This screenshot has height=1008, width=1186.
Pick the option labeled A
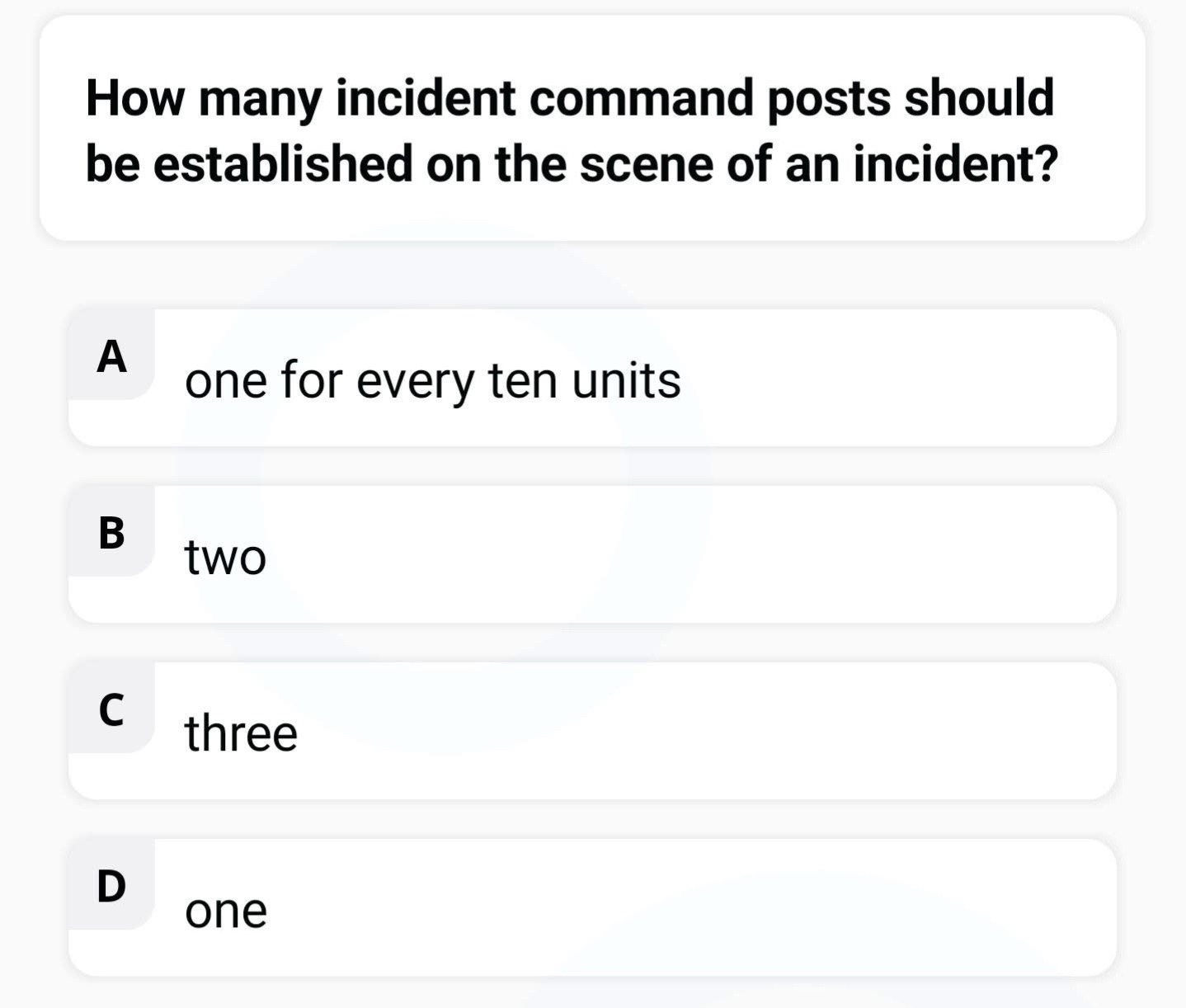pyautogui.click(x=592, y=378)
